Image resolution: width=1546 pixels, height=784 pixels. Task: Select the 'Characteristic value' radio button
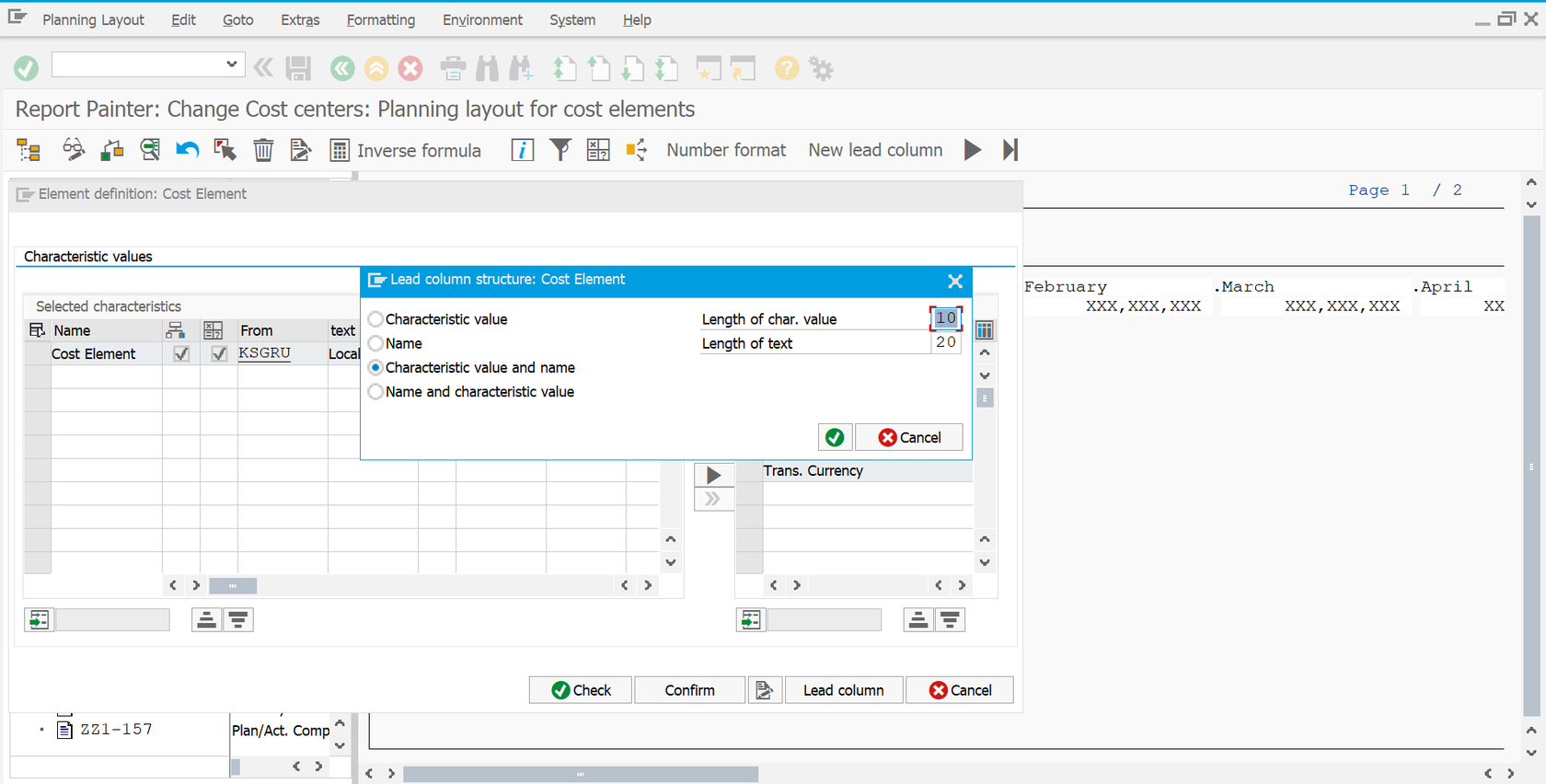click(375, 319)
